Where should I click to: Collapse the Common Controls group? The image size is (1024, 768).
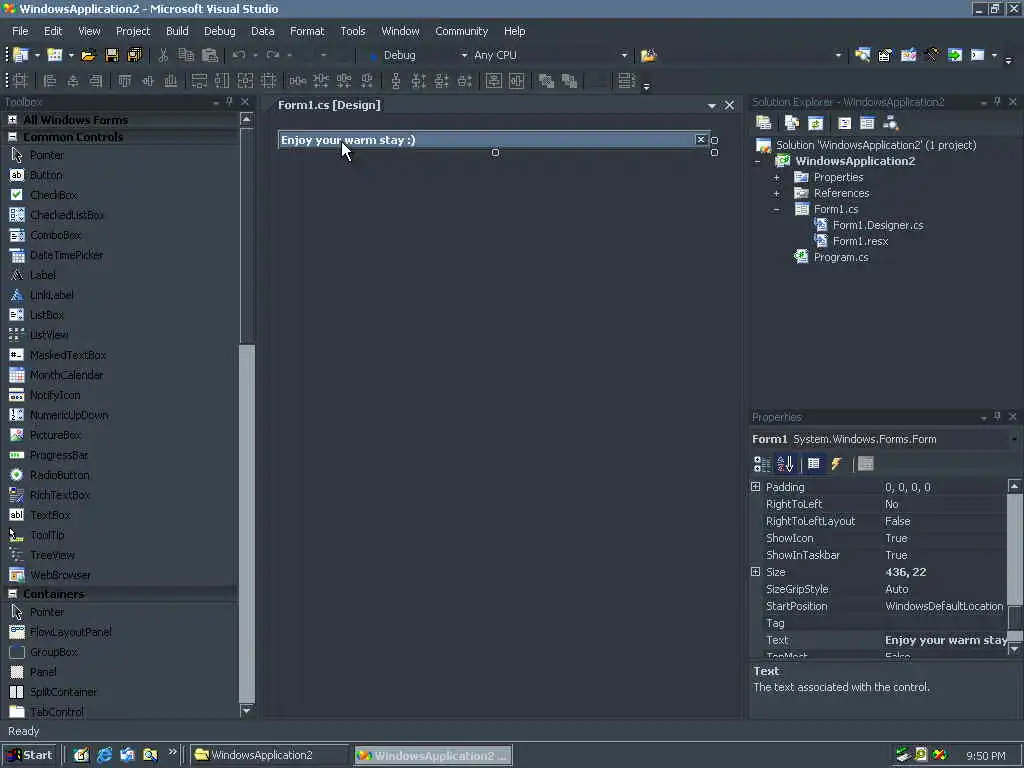pos(12,136)
